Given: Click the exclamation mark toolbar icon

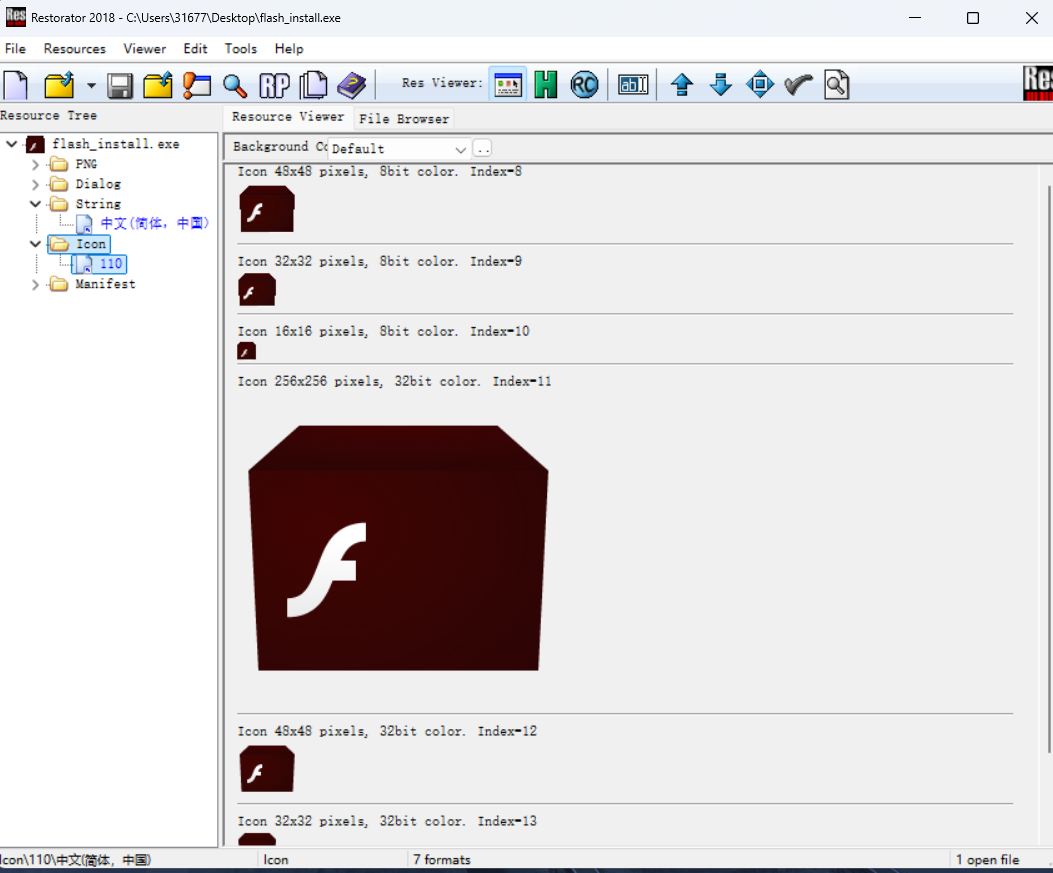Looking at the screenshot, I should point(197,85).
